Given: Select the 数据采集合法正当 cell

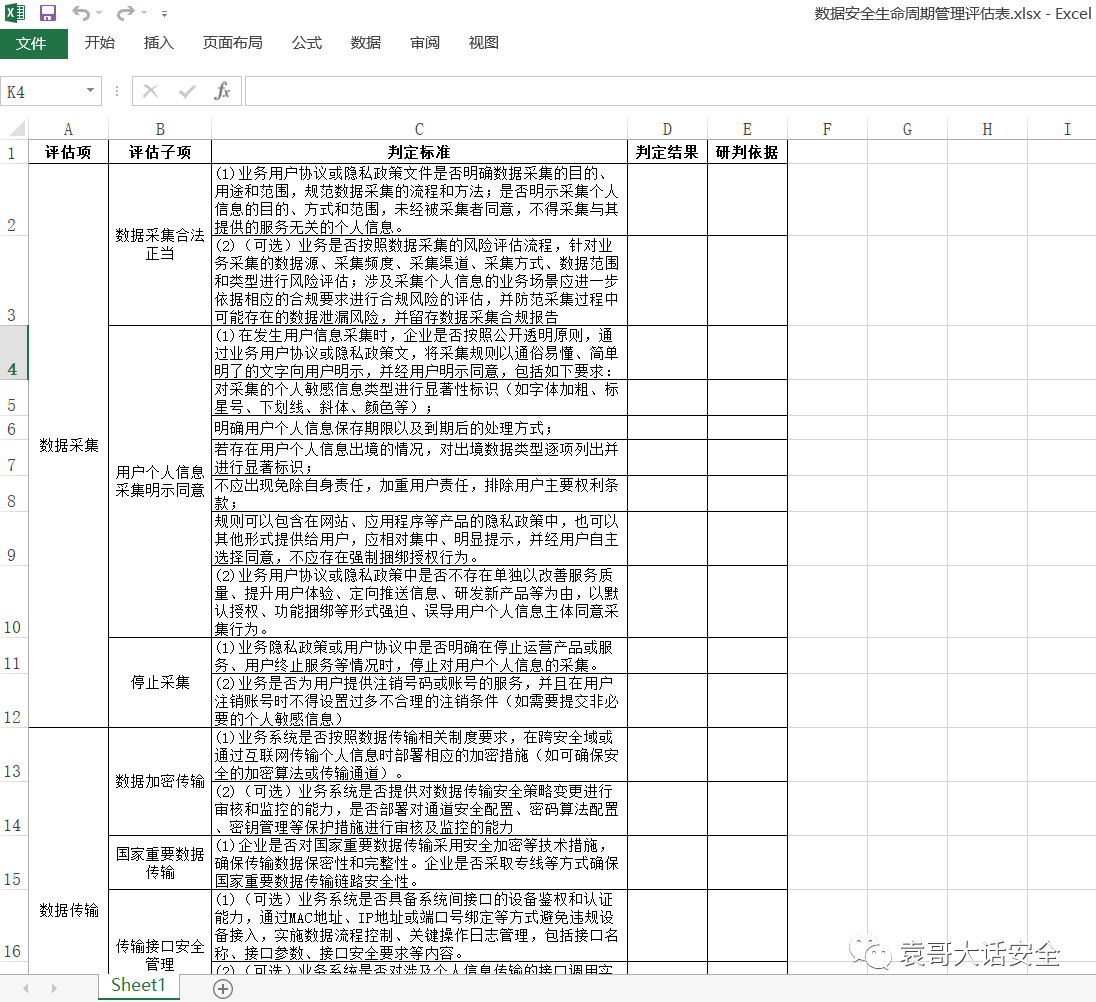Looking at the screenshot, I should point(159,245).
